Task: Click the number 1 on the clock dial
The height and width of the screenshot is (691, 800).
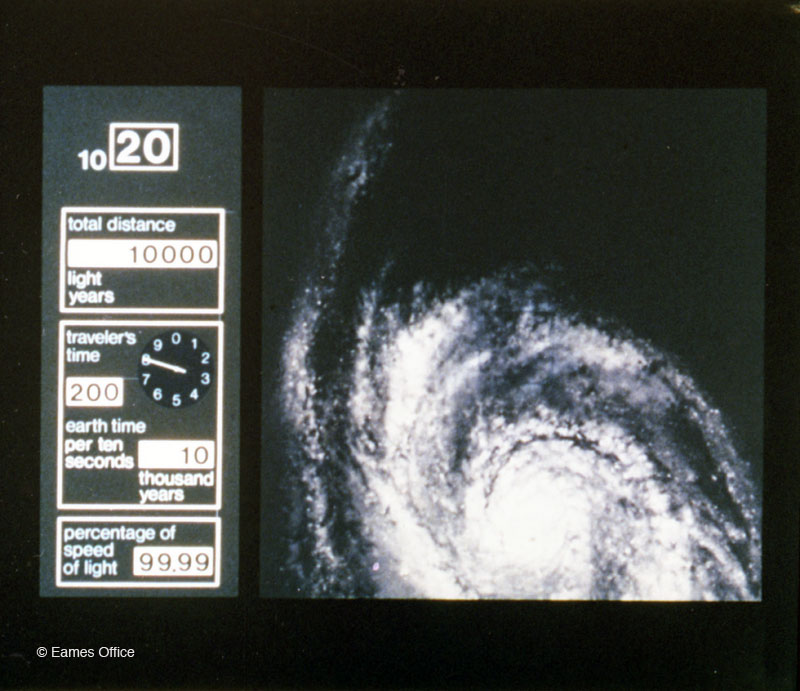Action: pos(194,344)
